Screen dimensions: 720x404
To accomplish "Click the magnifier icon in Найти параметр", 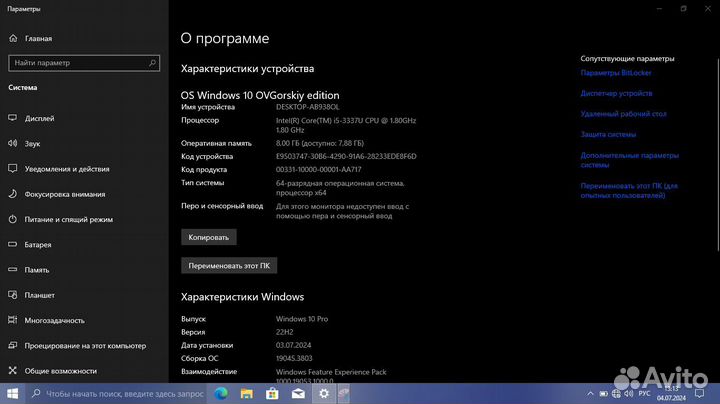I will coord(152,63).
